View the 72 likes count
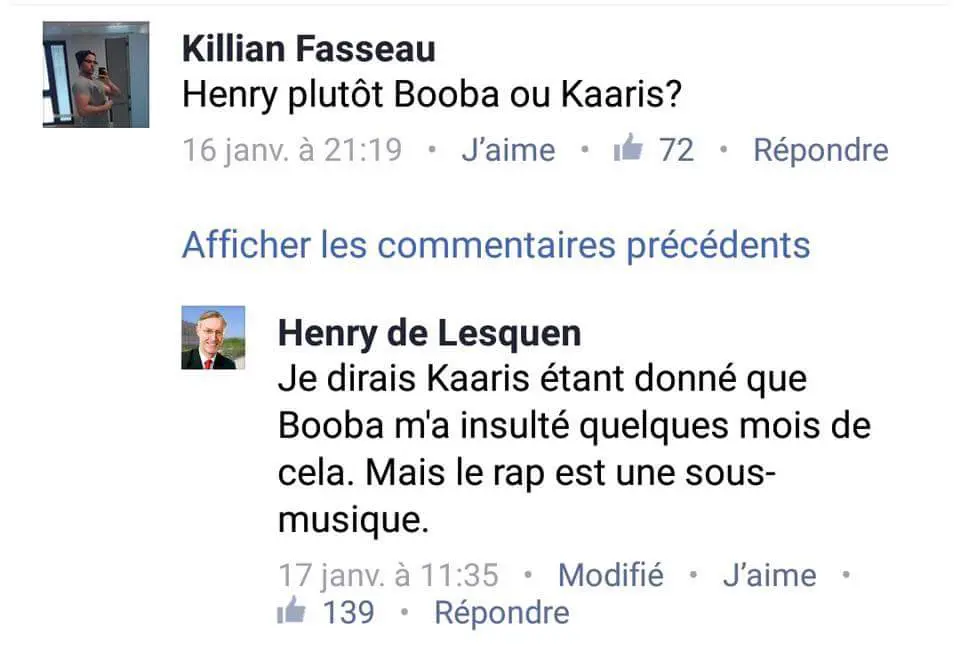The height and width of the screenshot is (650, 960). [x=677, y=150]
